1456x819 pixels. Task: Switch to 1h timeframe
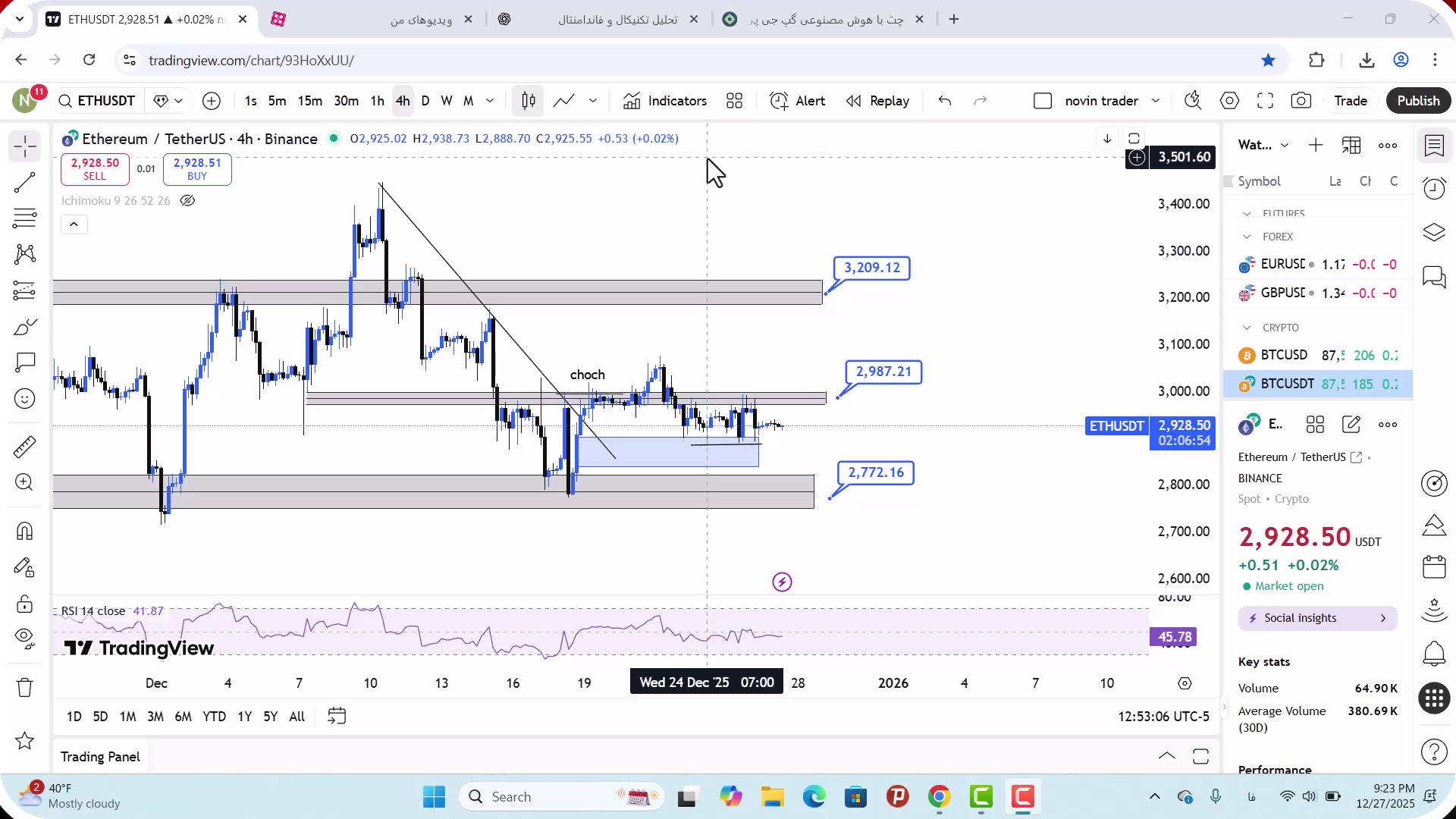[377, 101]
